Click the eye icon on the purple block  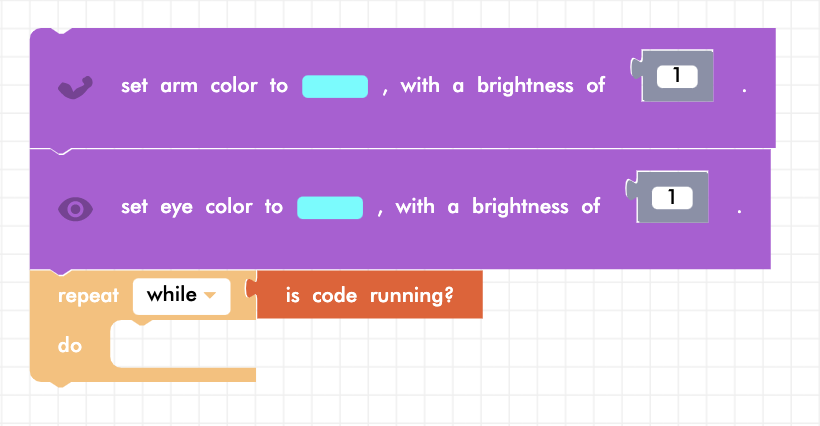point(76,208)
